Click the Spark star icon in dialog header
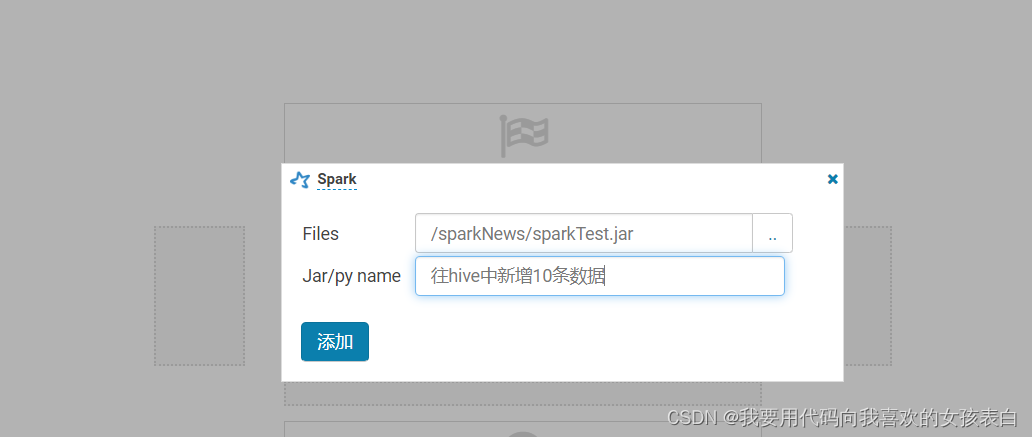The image size is (1032, 437). [299, 180]
